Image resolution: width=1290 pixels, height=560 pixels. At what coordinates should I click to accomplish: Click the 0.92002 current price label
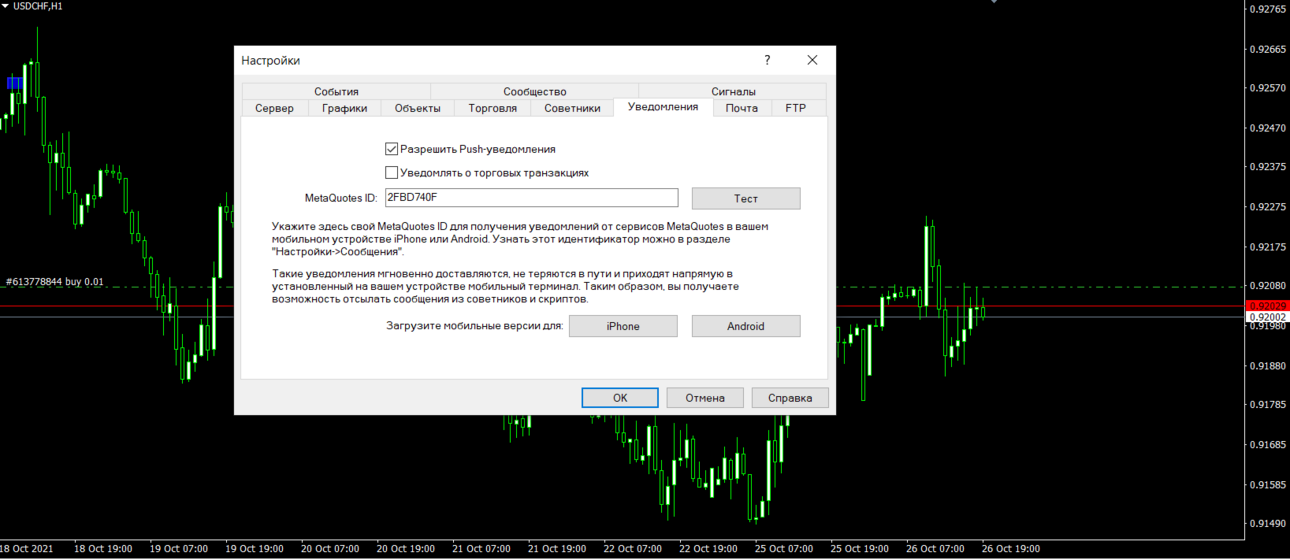[x=1267, y=317]
